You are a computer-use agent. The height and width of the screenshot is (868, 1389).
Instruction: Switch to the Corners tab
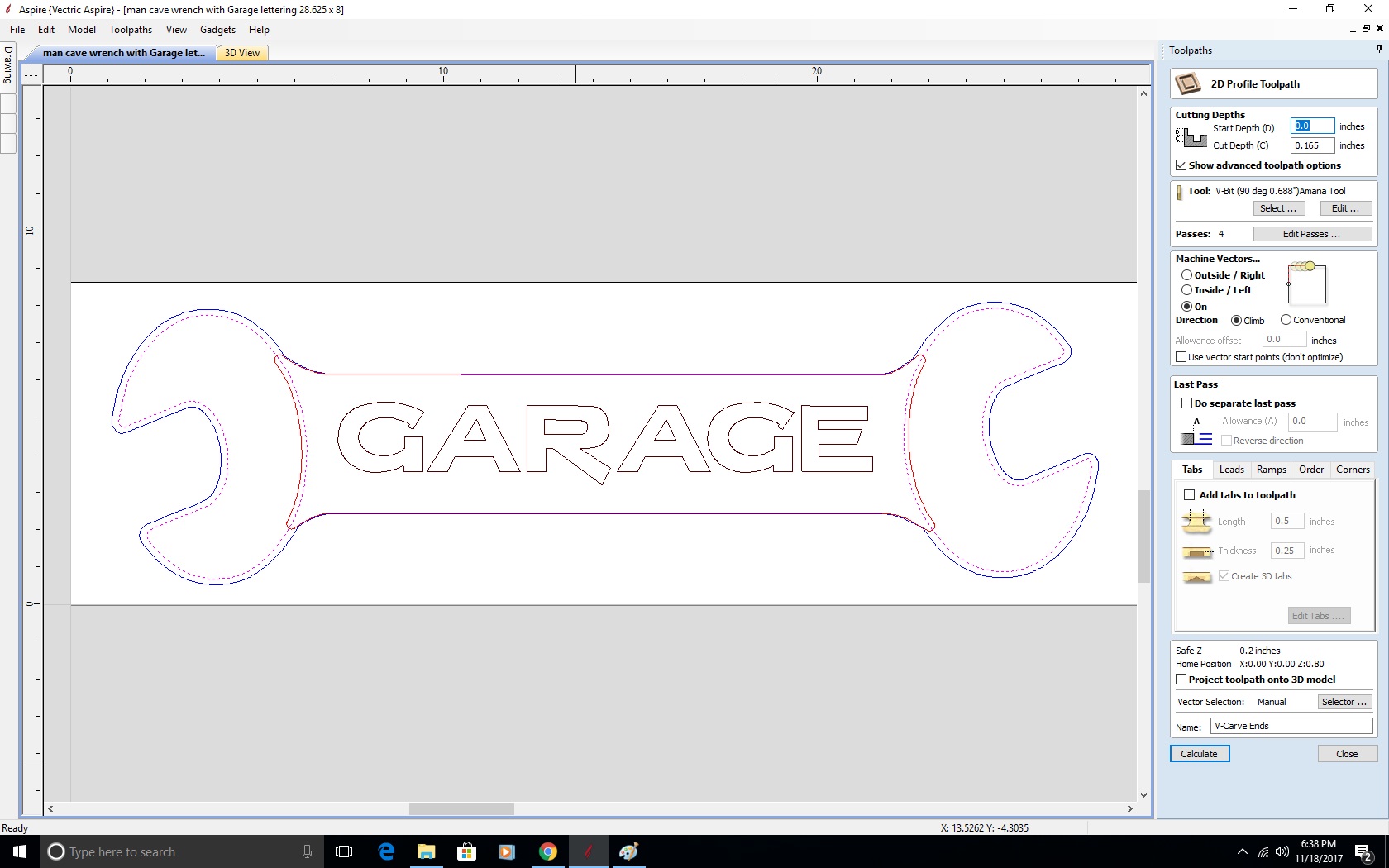click(x=1353, y=470)
